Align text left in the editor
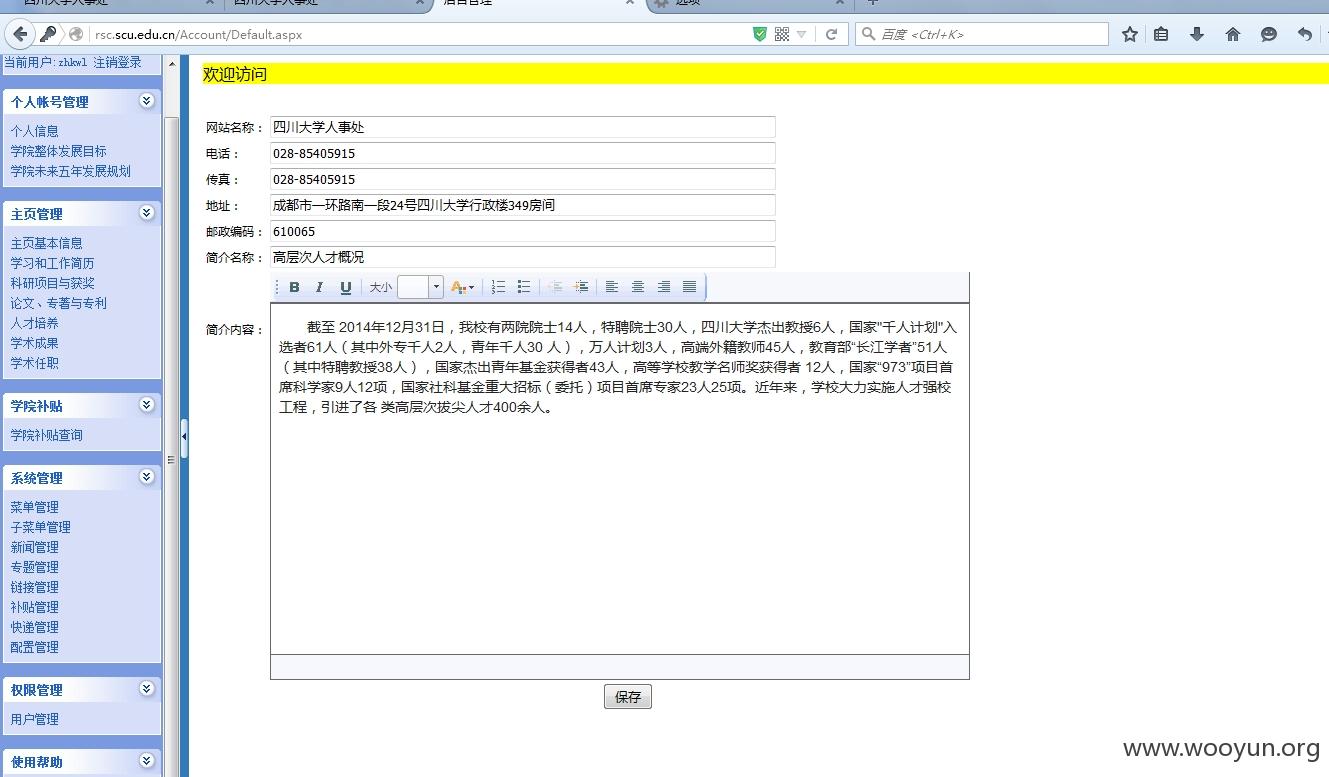Viewport: 1329px width, 777px height. coord(612,287)
